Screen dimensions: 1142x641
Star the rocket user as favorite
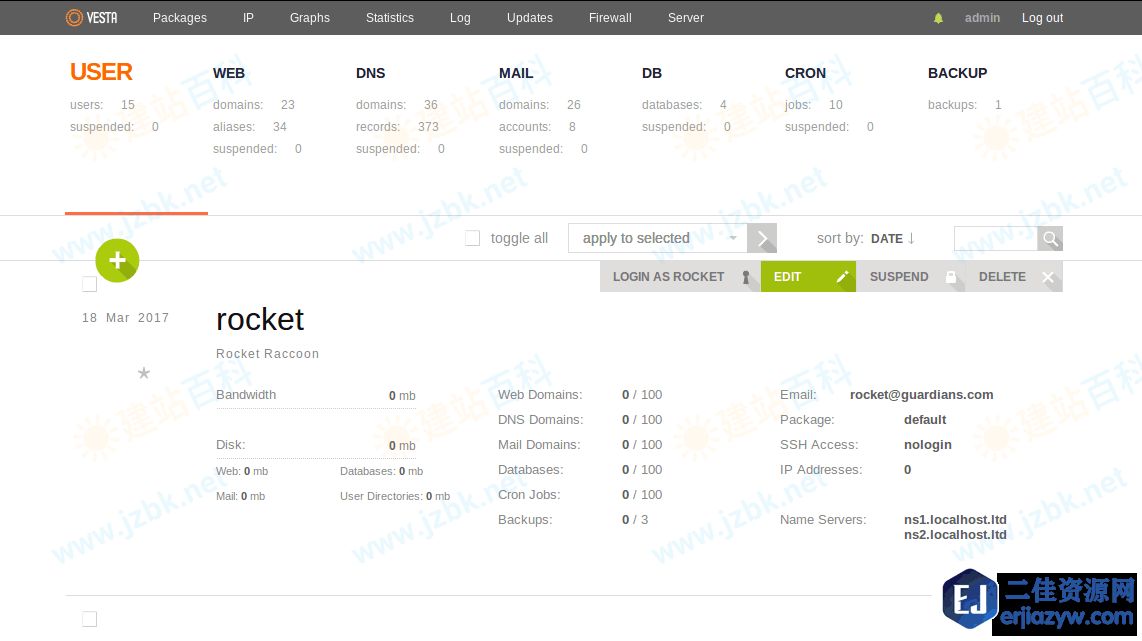144,373
